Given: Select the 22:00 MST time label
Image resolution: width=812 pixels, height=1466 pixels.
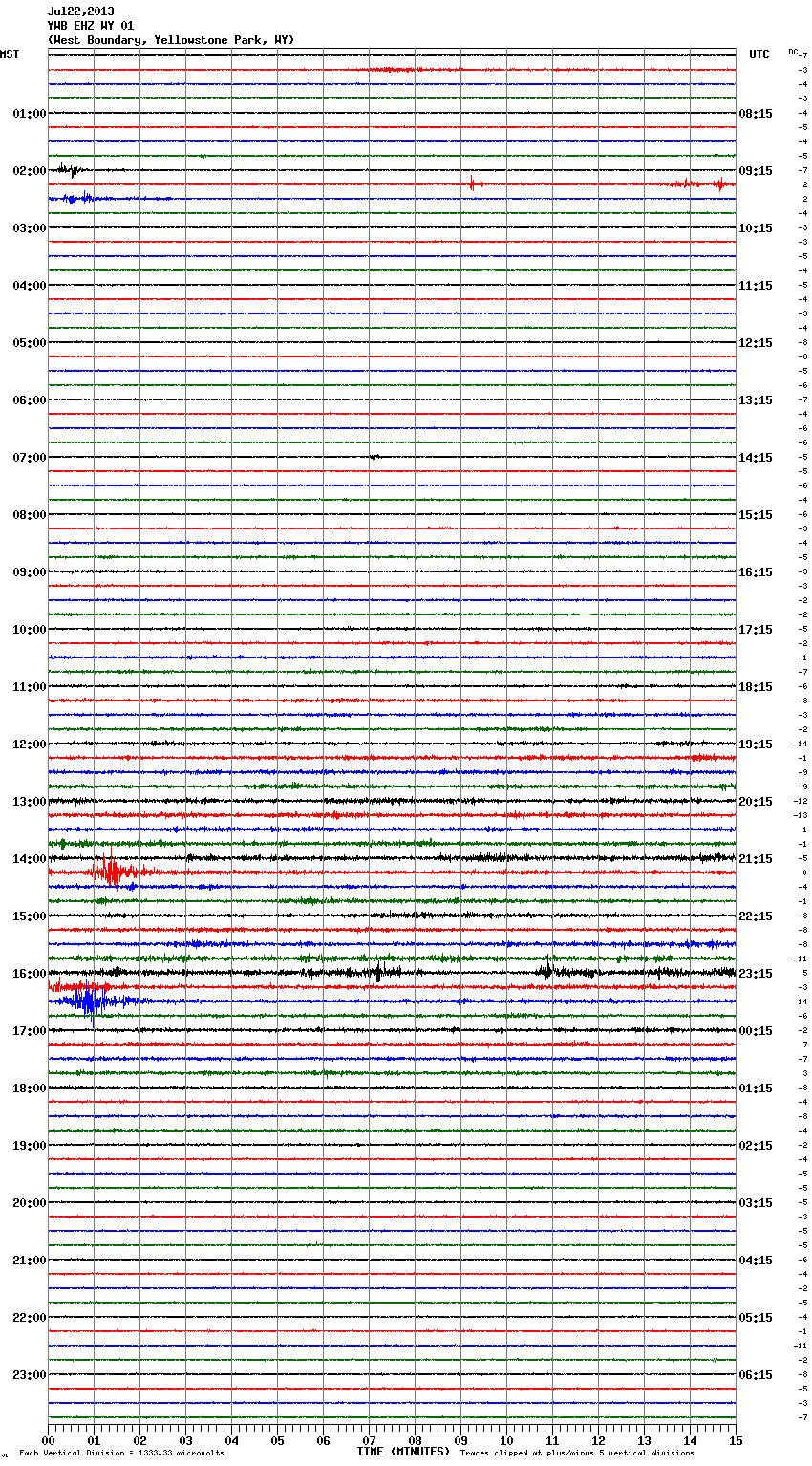Looking at the screenshot, I should click(x=30, y=1318).
